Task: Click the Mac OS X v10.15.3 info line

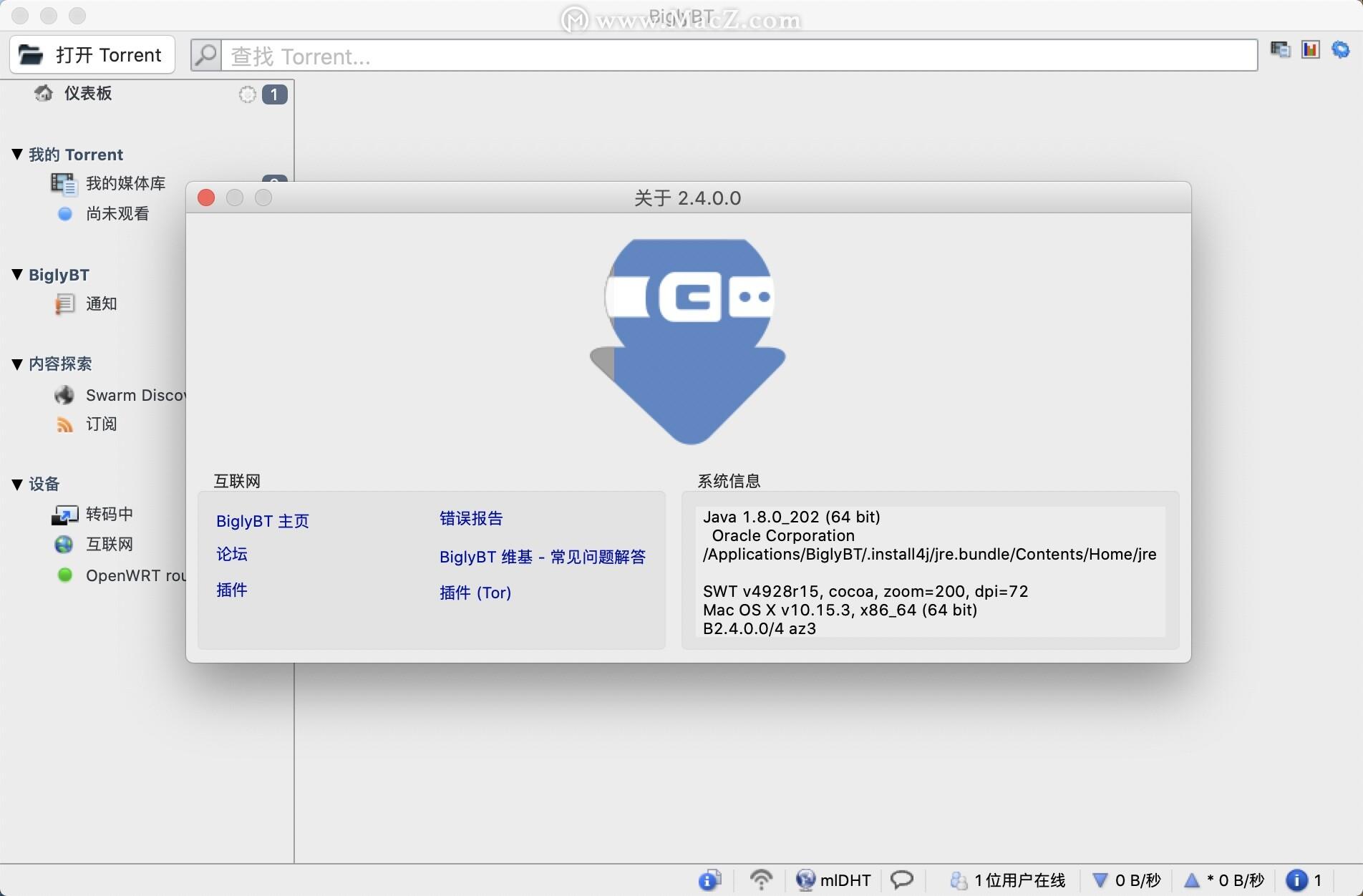Action: click(840, 610)
